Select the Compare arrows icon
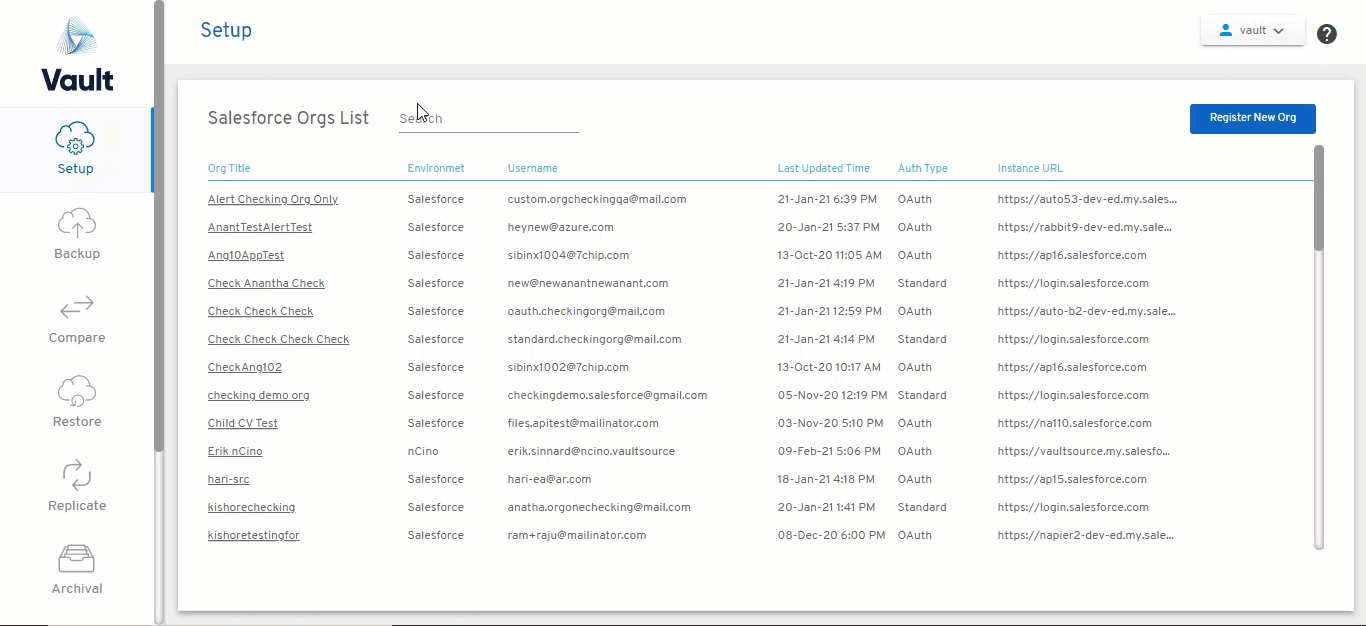Viewport: 1366px width, 626px height. [77, 307]
